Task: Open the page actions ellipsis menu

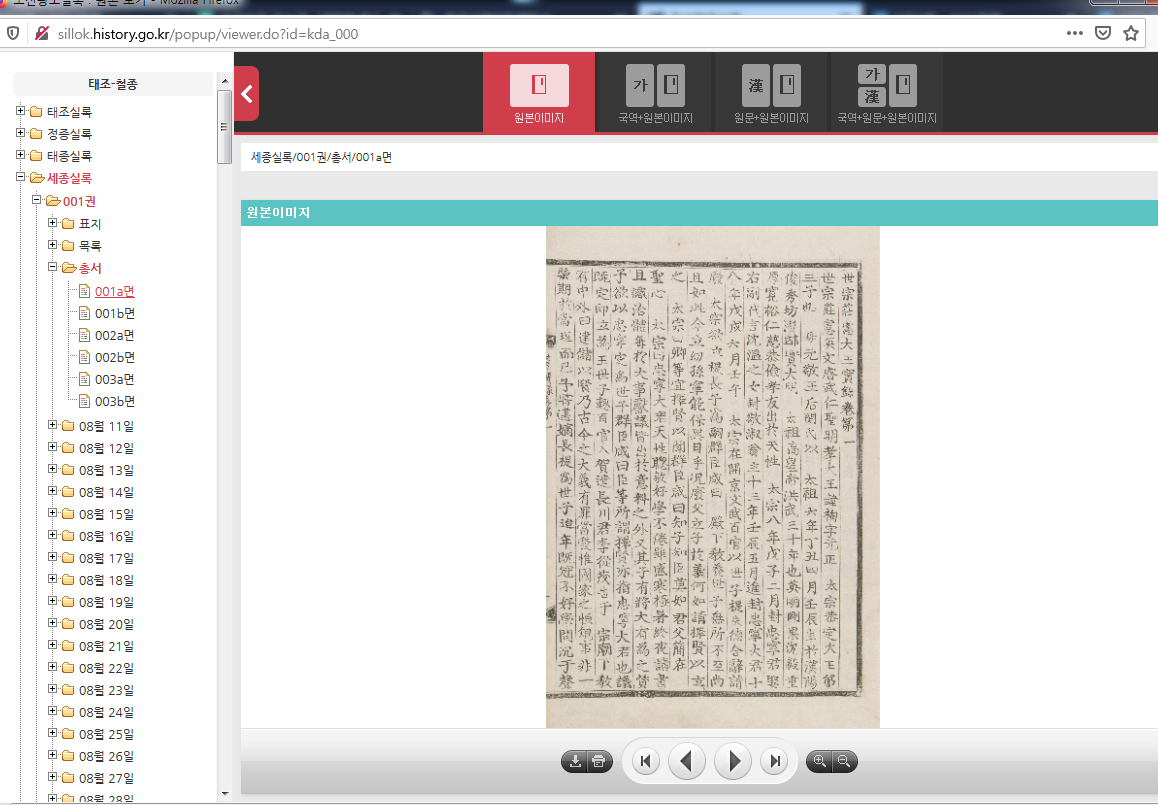Action: pyautogui.click(x=1075, y=33)
